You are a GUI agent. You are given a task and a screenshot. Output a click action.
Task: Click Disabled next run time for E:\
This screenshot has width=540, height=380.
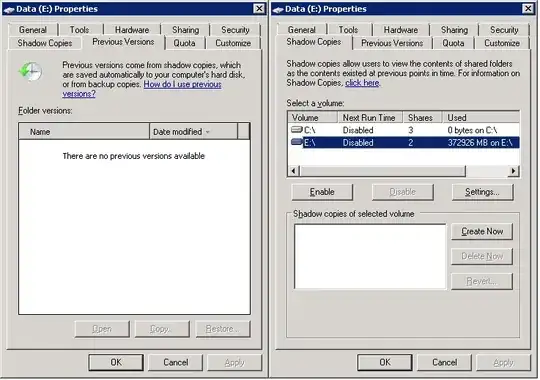(358, 143)
